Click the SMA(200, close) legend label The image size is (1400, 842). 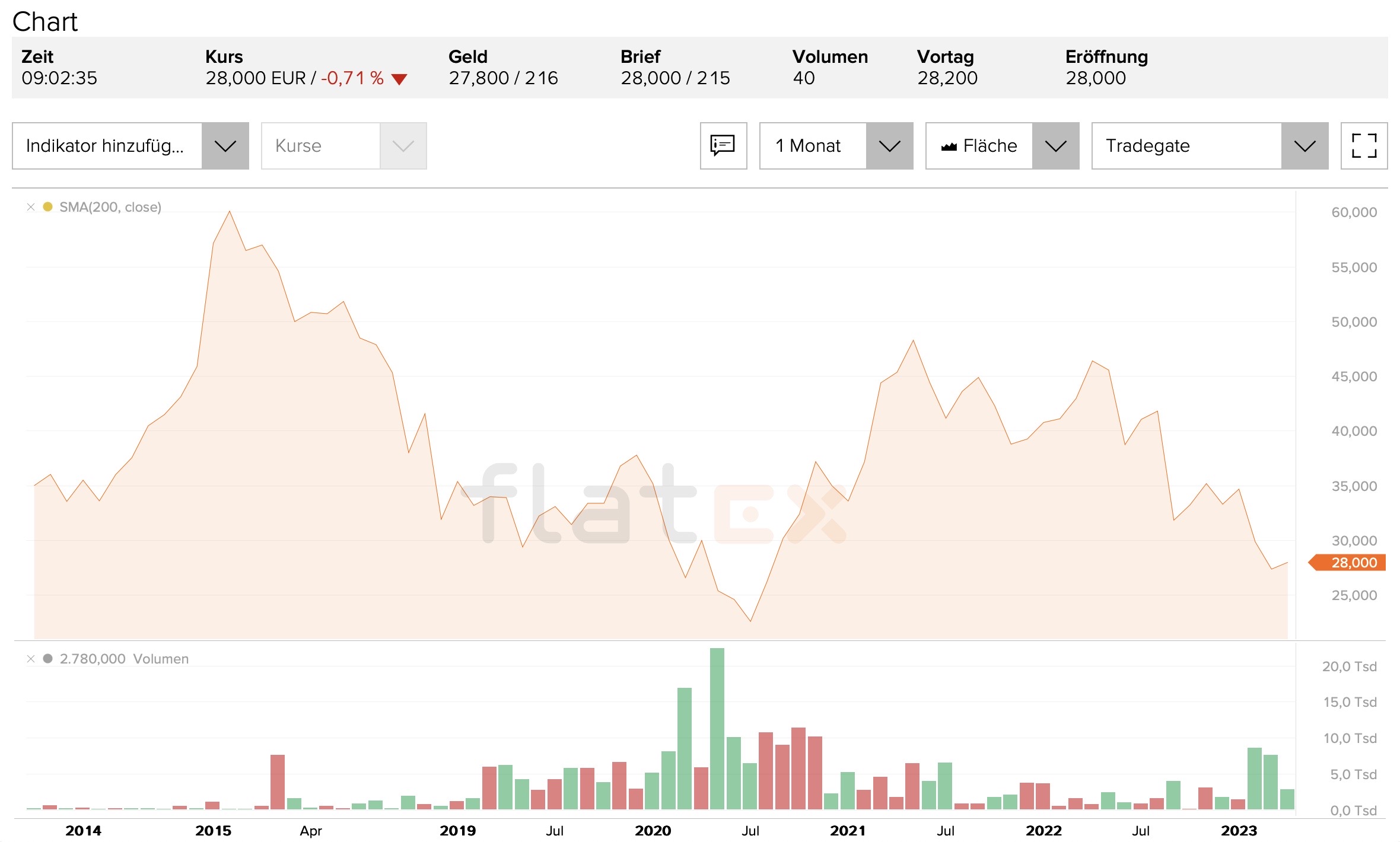(x=110, y=207)
